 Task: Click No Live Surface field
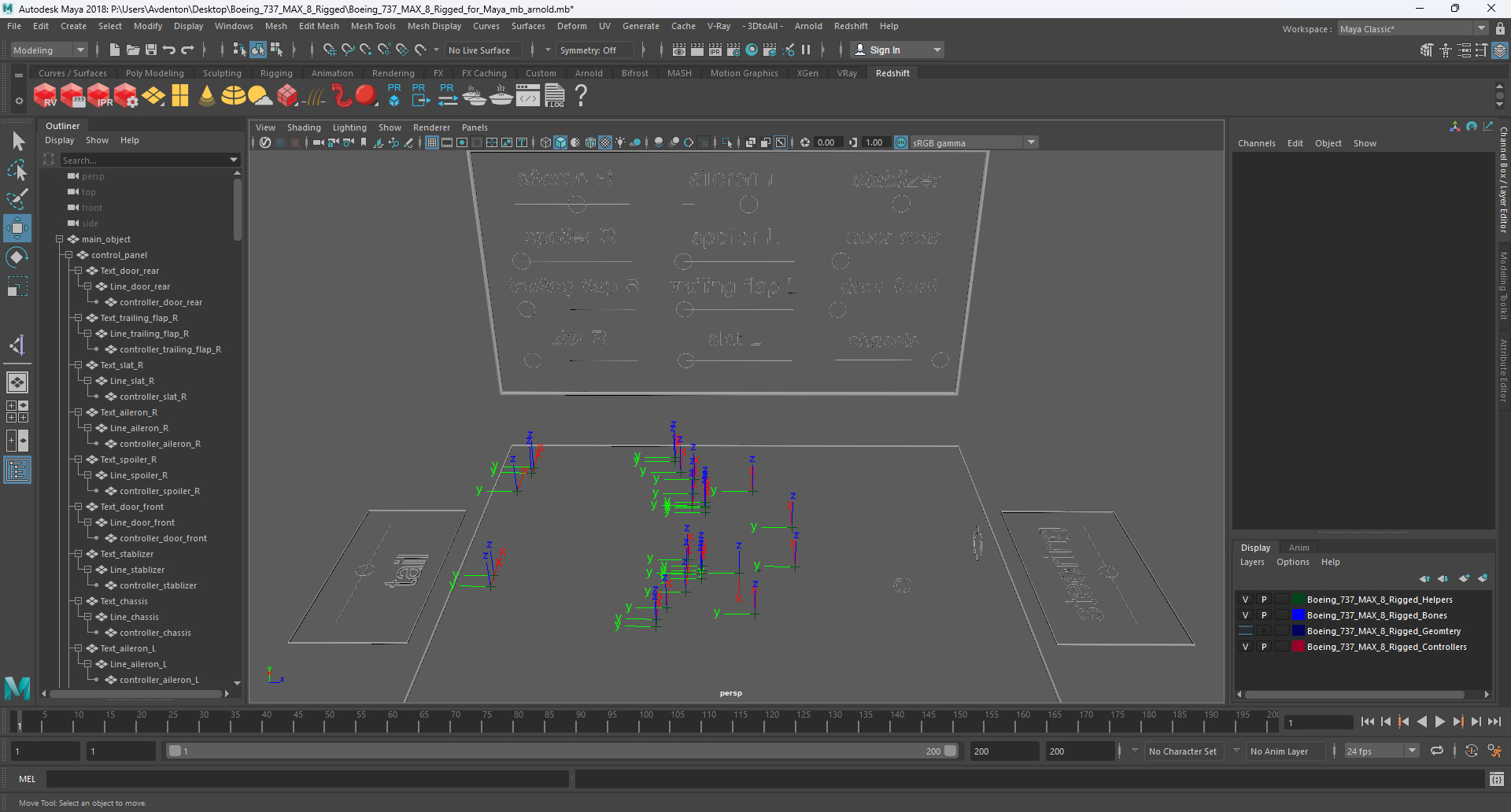[484, 50]
